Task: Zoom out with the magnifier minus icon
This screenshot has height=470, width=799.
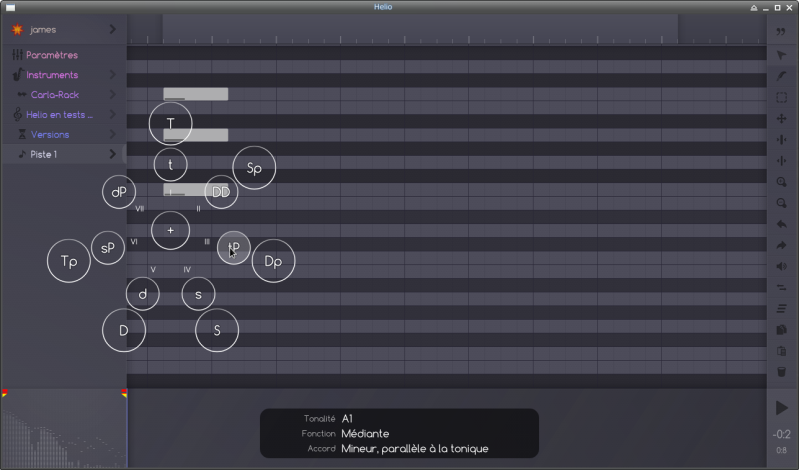Action: pyautogui.click(x=781, y=203)
